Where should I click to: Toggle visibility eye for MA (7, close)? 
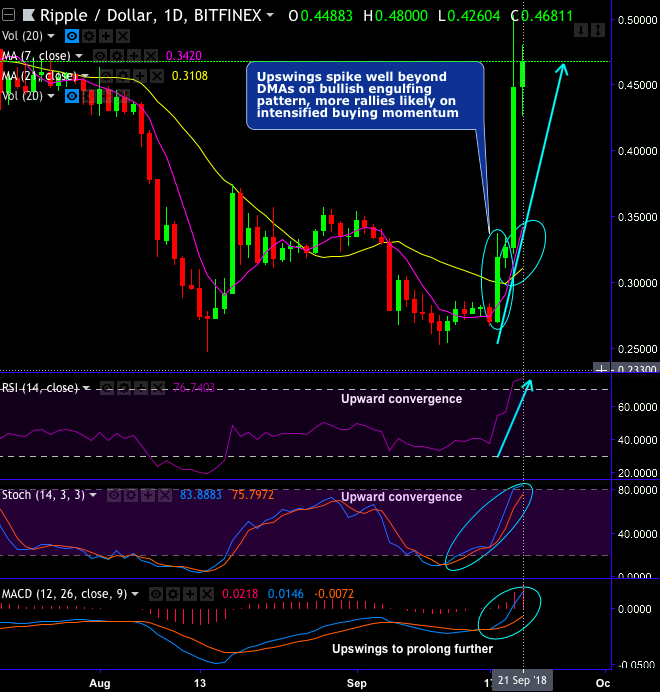tap(100, 56)
